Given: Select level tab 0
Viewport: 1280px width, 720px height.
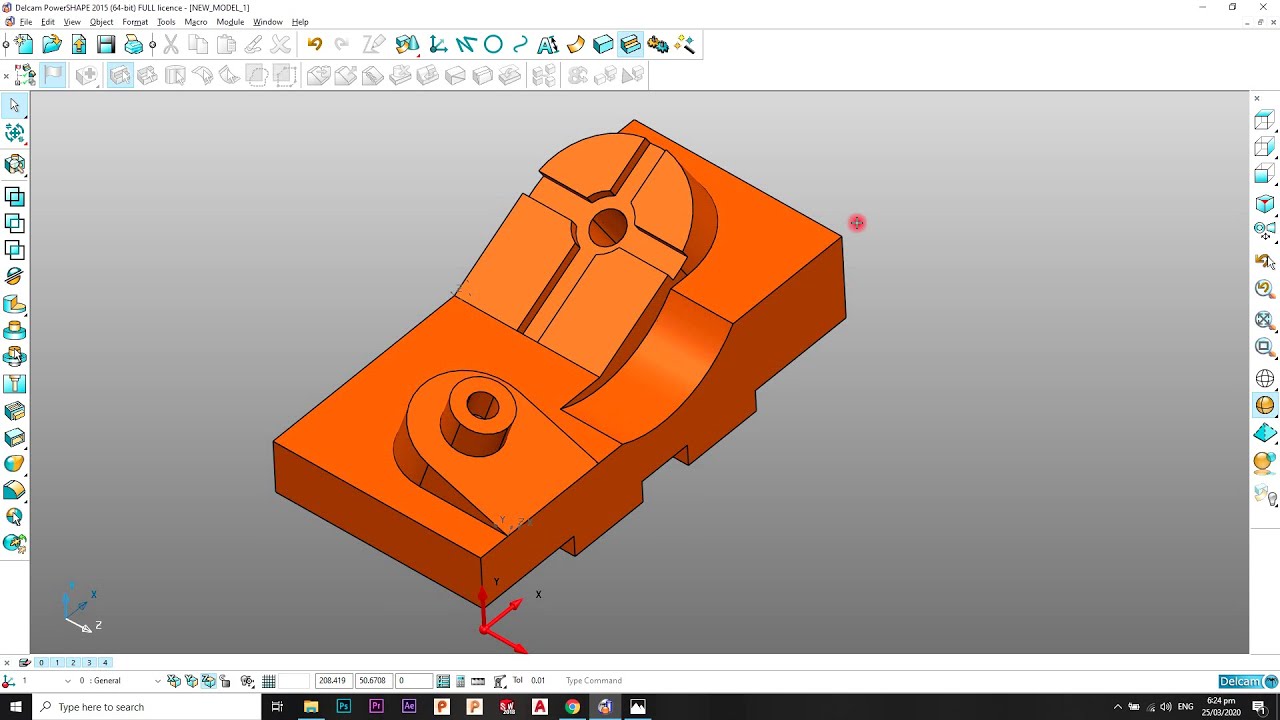Looking at the screenshot, I should click(x=41, y=663).
